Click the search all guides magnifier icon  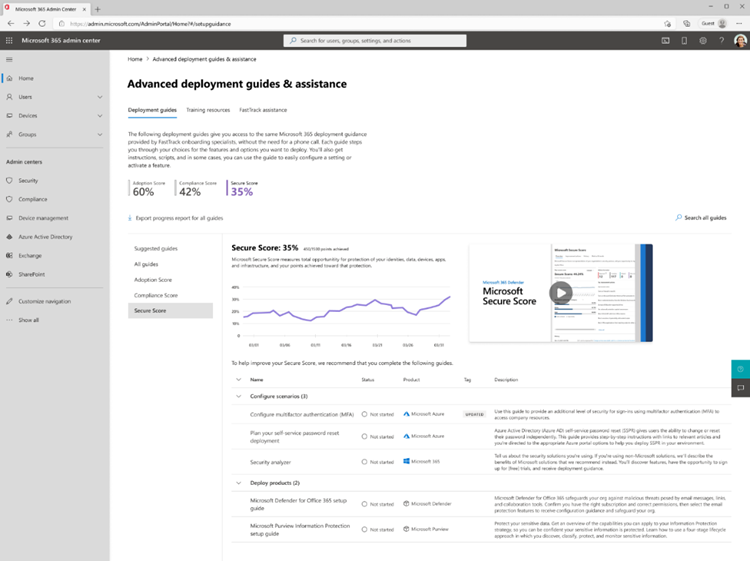[678, 218]
